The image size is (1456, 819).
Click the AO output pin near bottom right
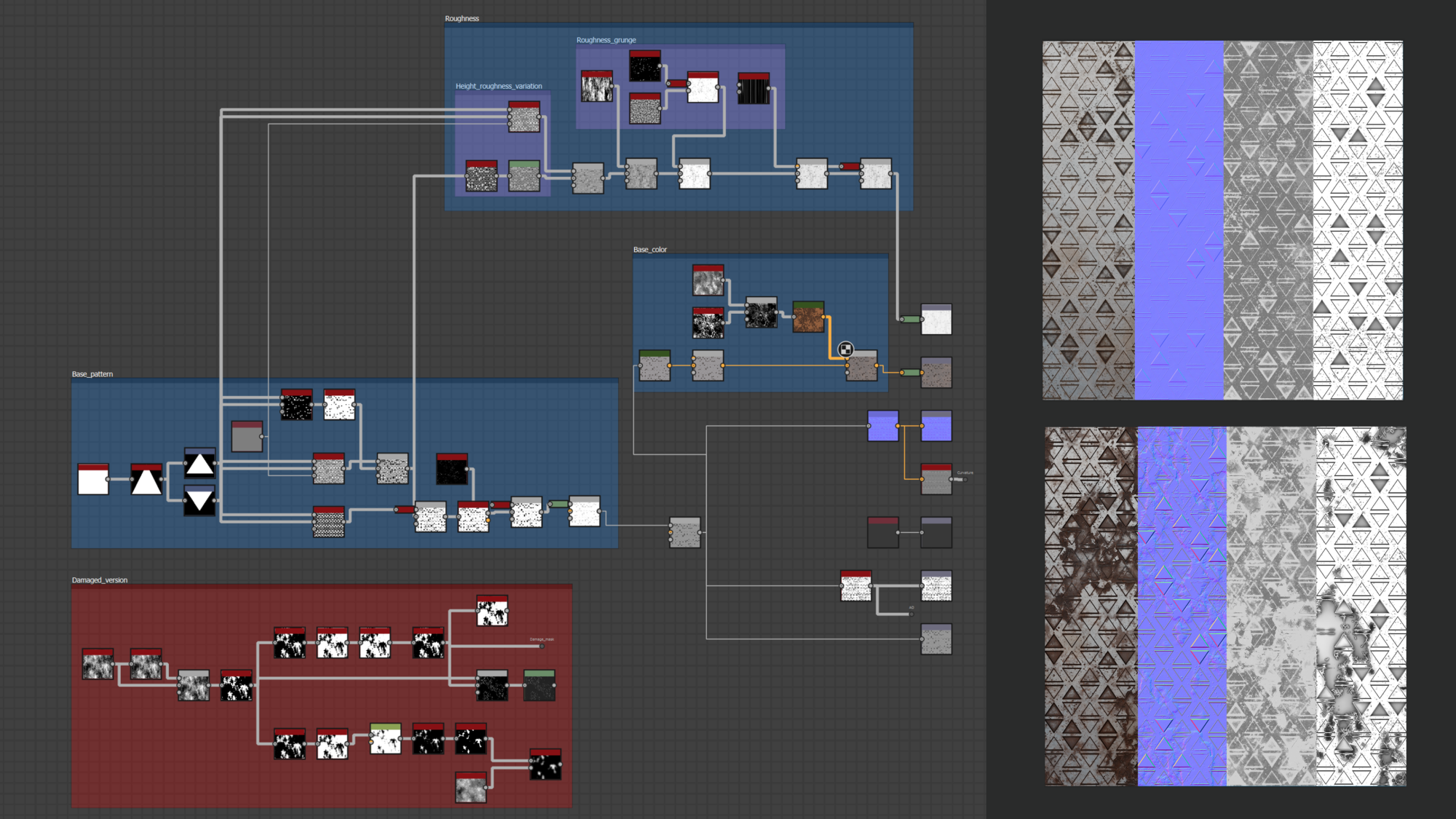point(911,614)
